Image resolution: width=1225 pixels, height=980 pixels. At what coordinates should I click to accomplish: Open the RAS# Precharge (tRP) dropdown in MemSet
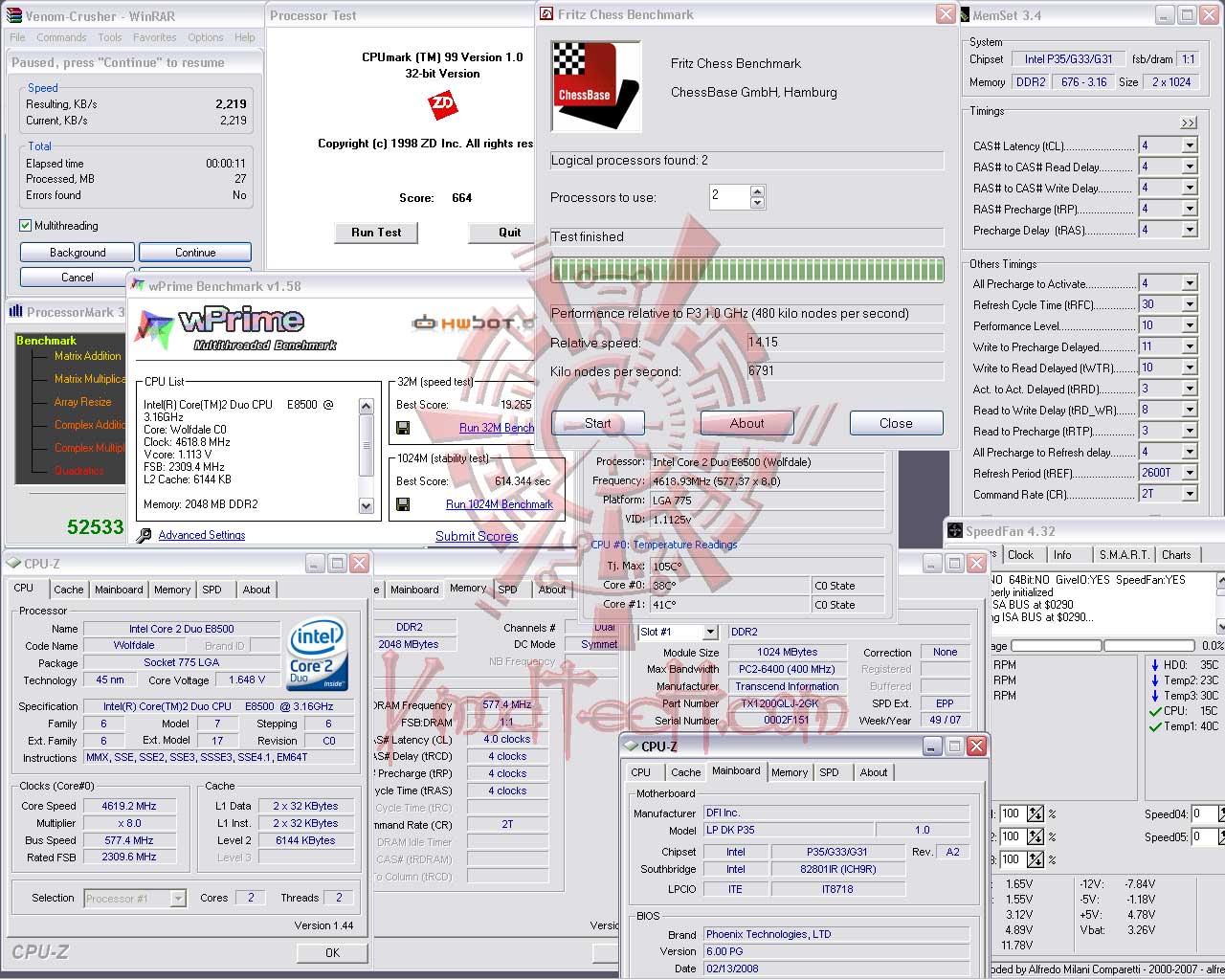tap(1190, 209)
